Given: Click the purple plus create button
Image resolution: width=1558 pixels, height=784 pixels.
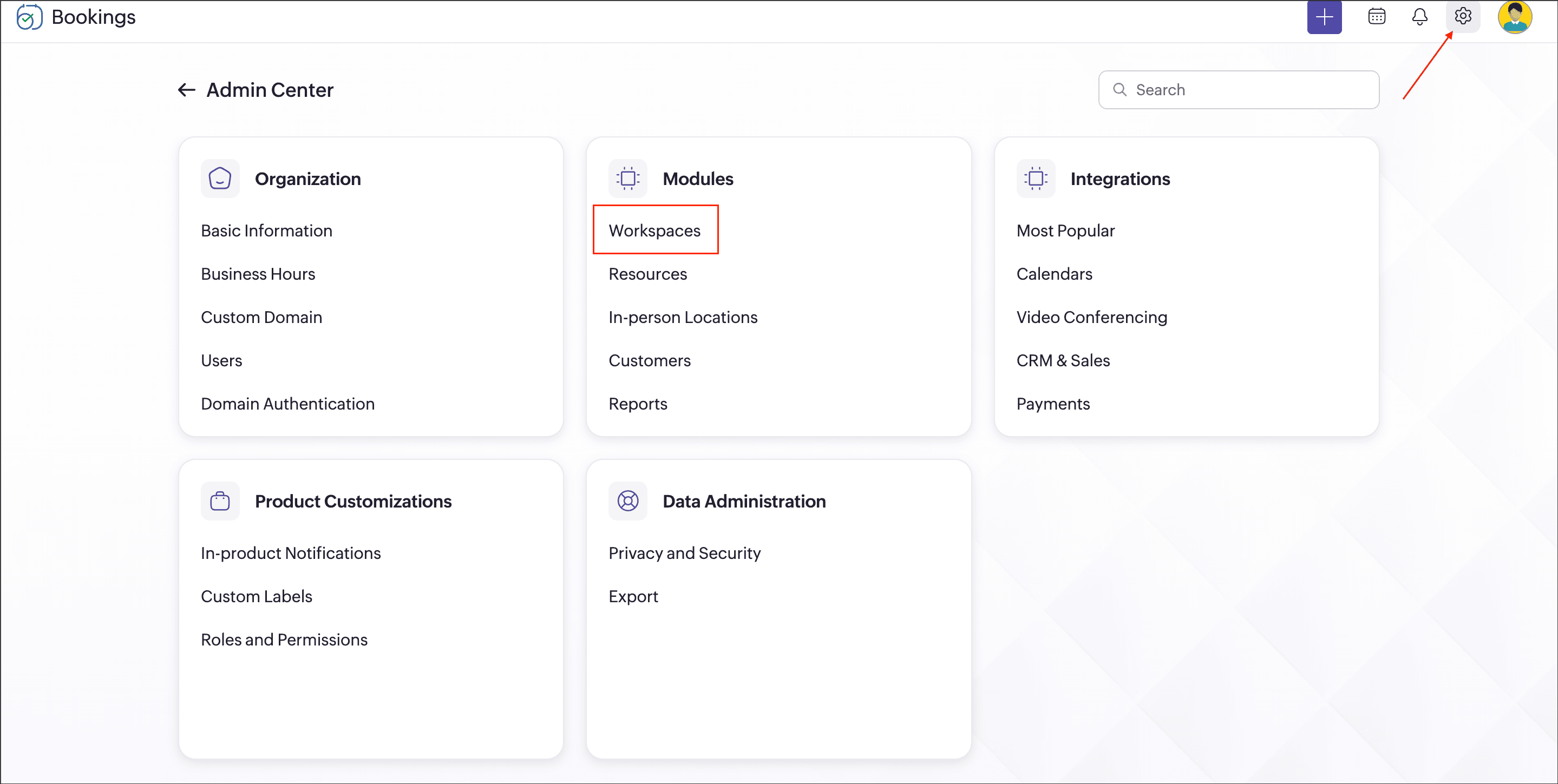Looking at the screenshot, I should pos(1324,17).
